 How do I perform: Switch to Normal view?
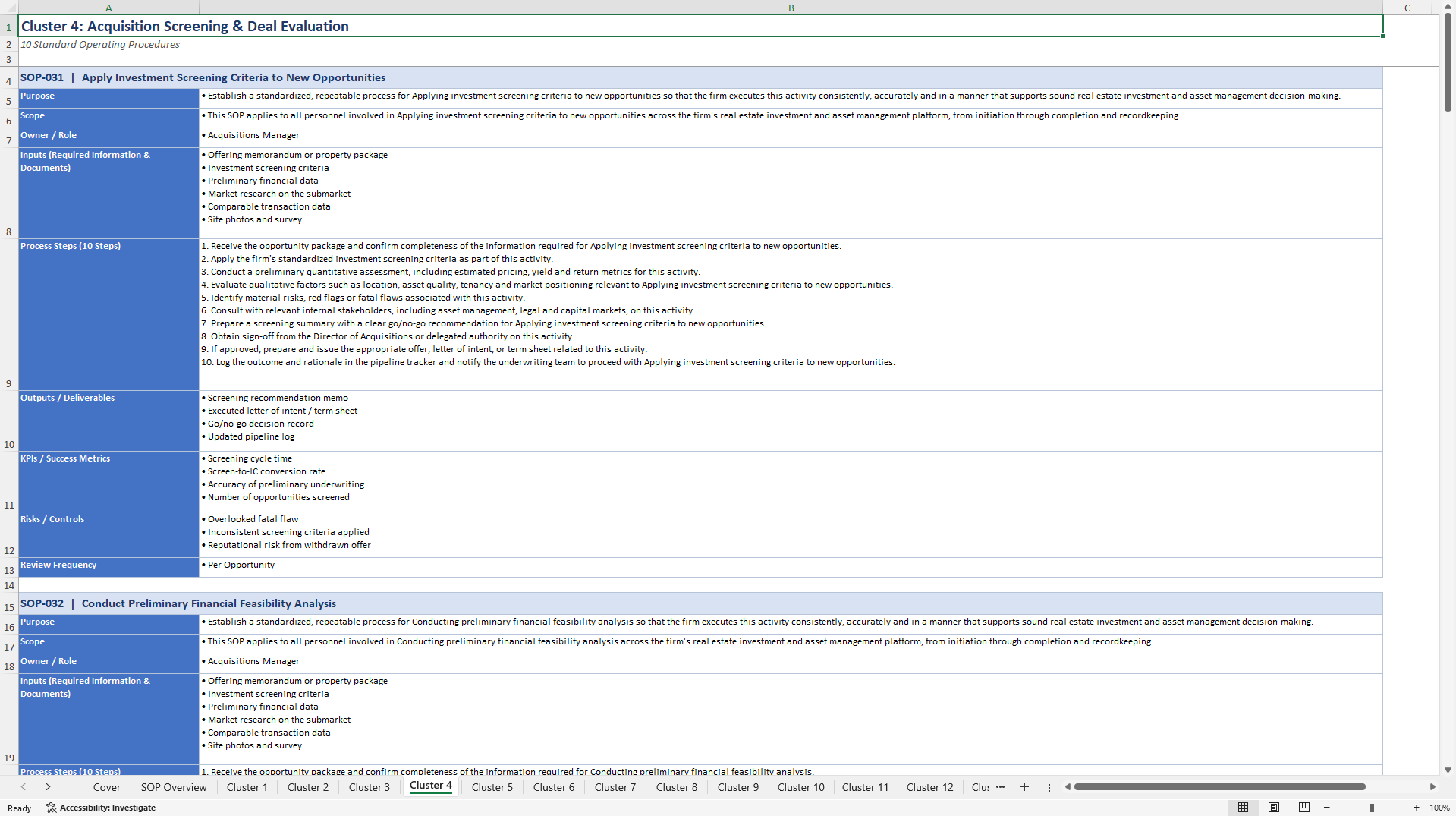coord(1243,808)
